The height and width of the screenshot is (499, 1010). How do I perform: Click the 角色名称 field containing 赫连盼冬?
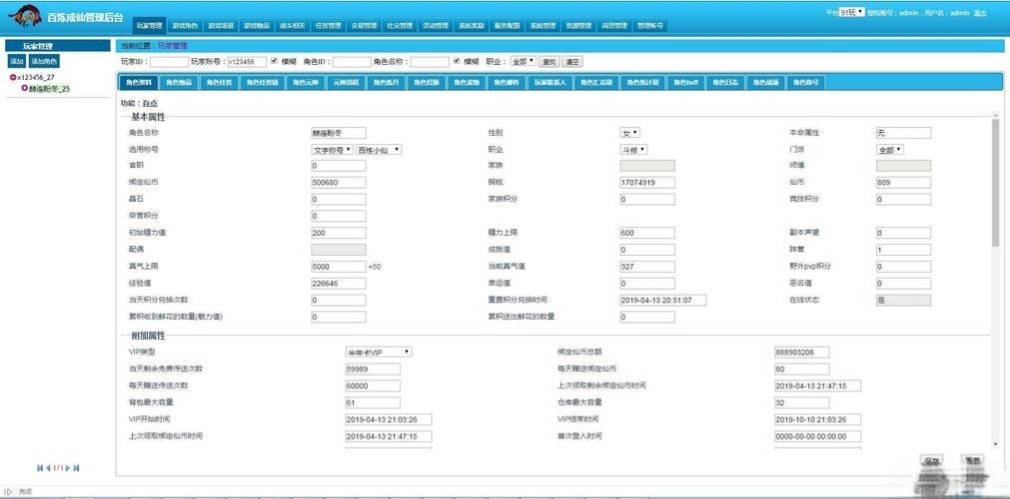[x=339, y=133]
